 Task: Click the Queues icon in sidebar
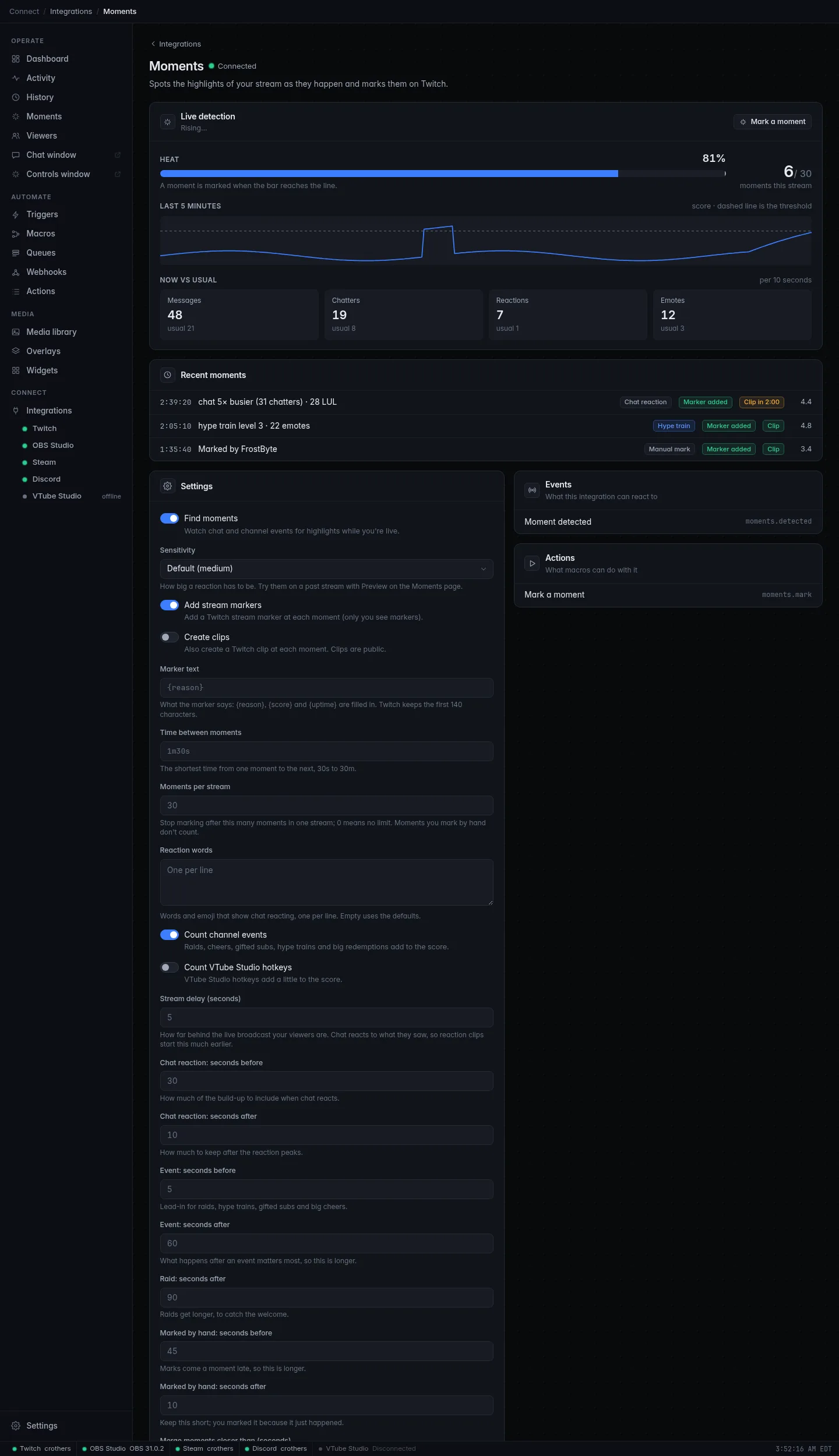[x=16, y=253]
